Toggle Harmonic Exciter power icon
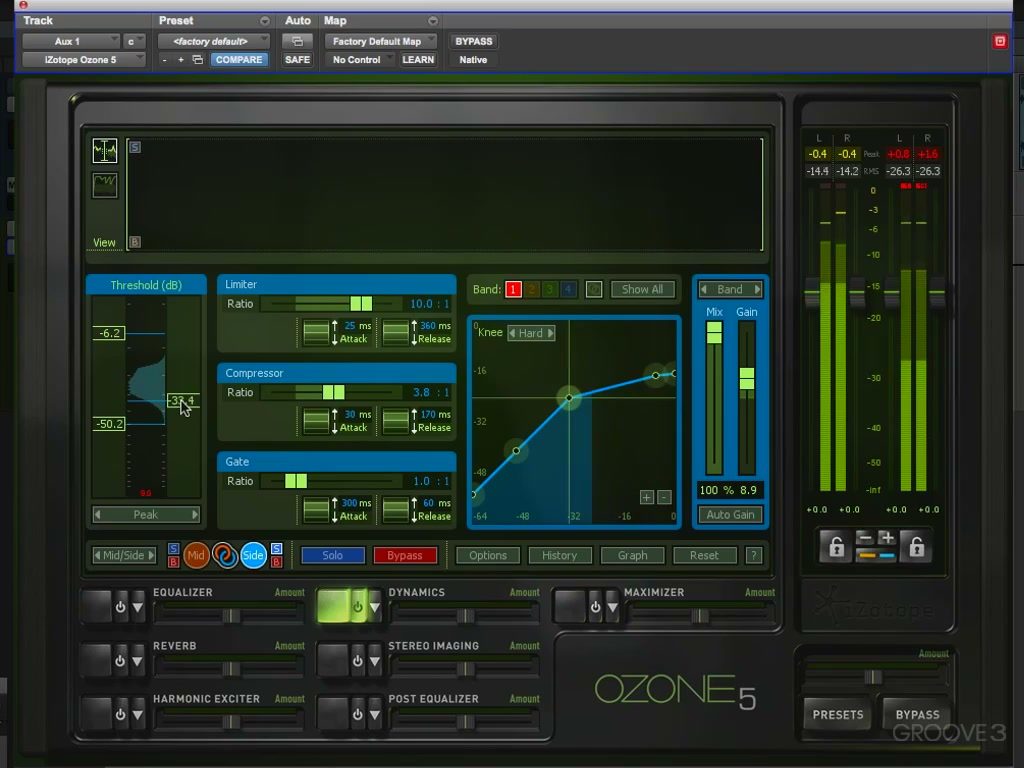 click(120, 714)
